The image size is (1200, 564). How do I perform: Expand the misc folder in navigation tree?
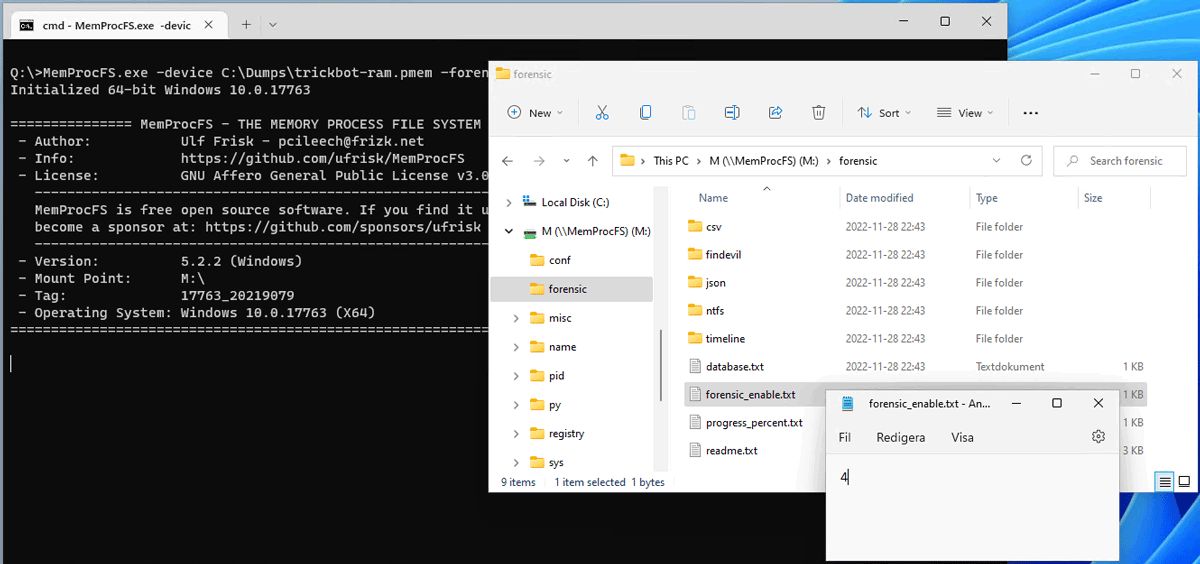515,318
